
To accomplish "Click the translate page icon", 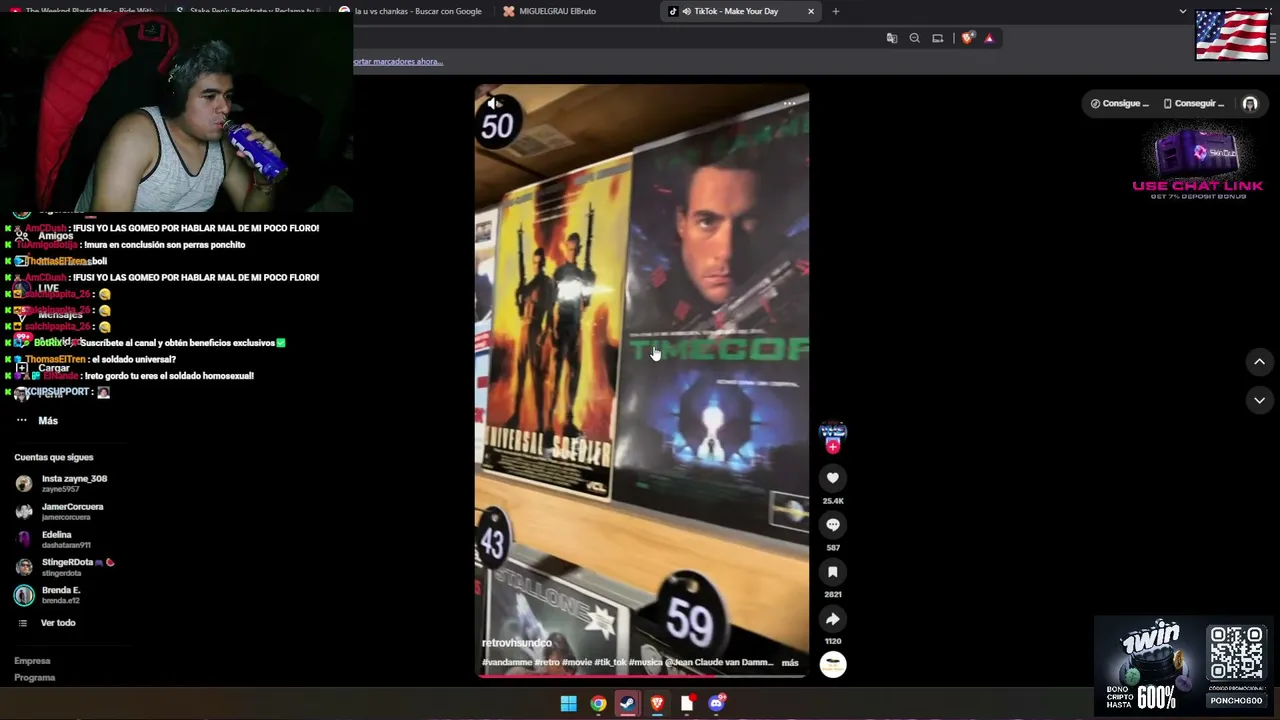I will (892, 38).
